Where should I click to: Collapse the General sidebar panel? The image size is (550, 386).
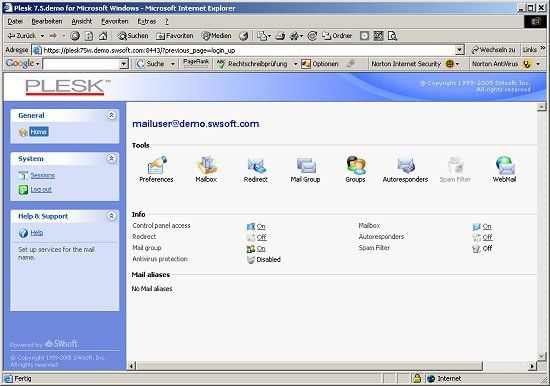point(112,115)
